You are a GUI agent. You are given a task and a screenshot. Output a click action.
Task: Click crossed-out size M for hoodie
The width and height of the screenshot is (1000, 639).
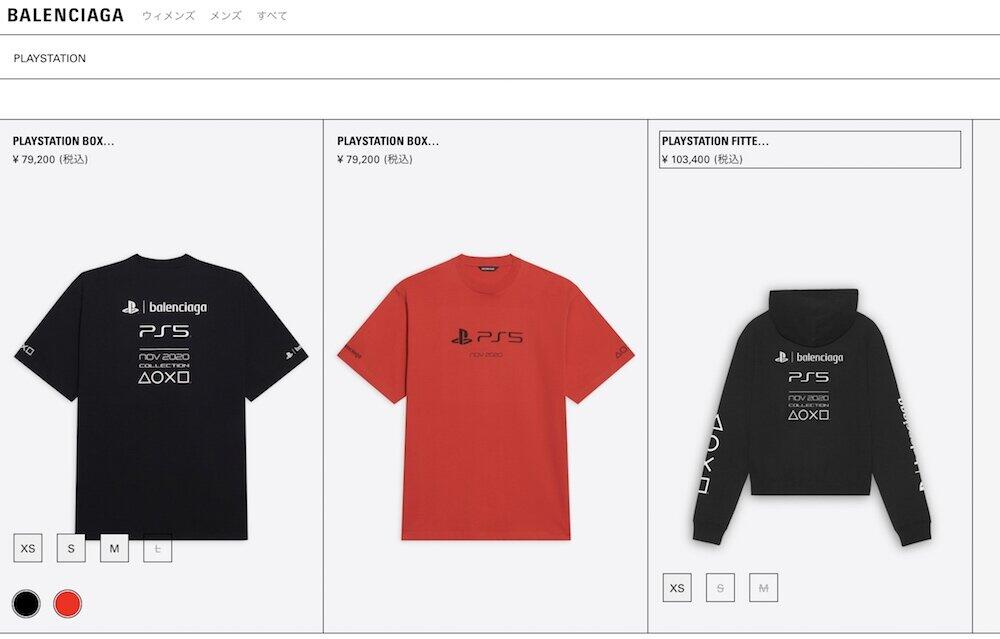pos(763,588)
